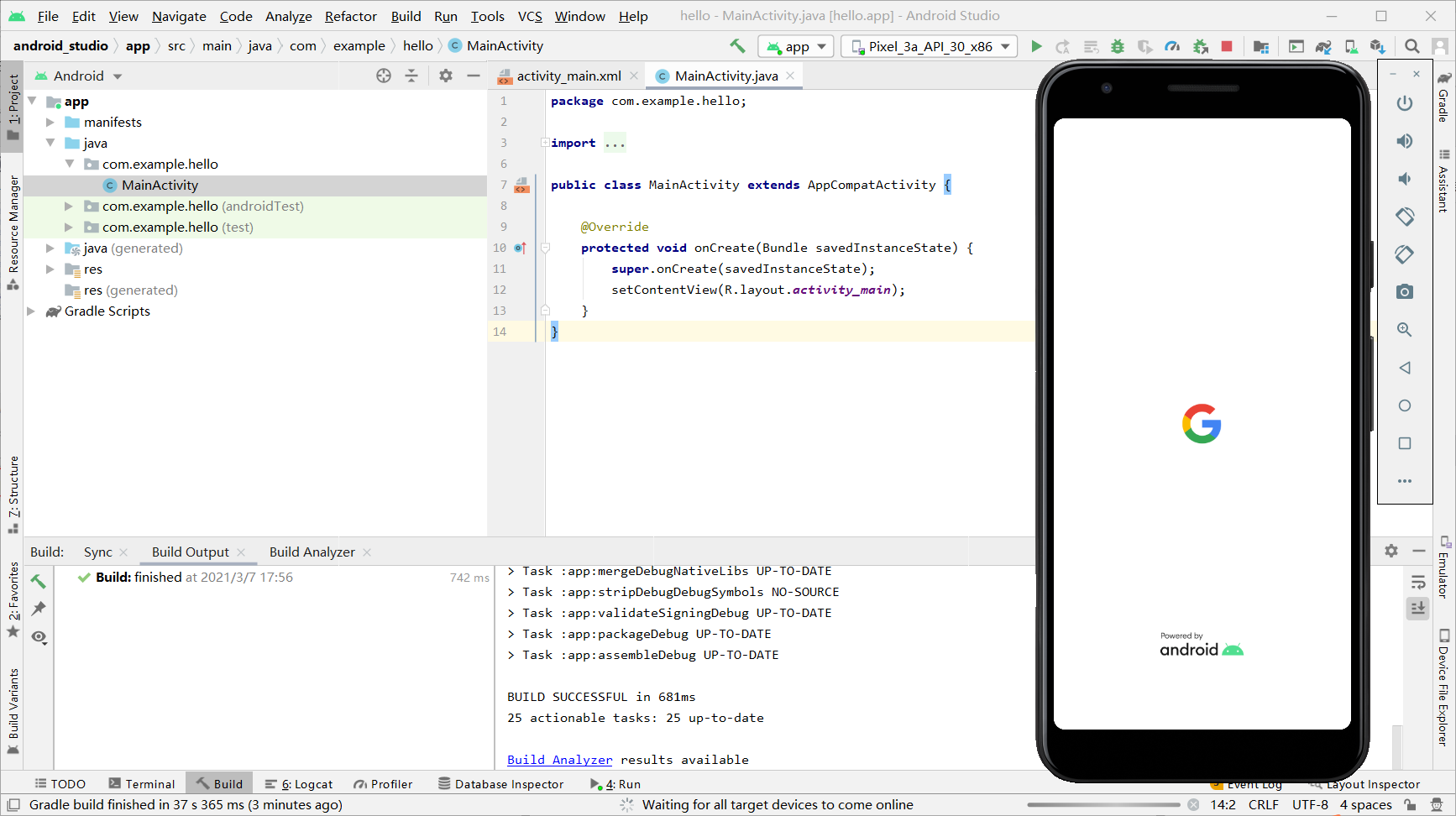Image resolution: width=1456 pixels, height=816 pixels.
Task: Collapse all in project panel
Action: tap(411, 76)
